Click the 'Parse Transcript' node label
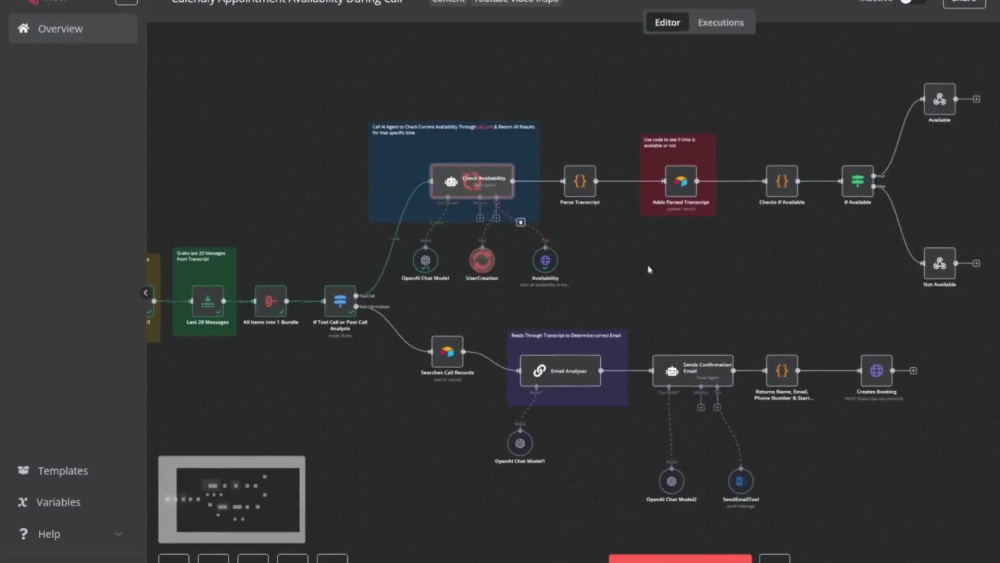This screenshot has height=563, width=1000. pos(580,202)
